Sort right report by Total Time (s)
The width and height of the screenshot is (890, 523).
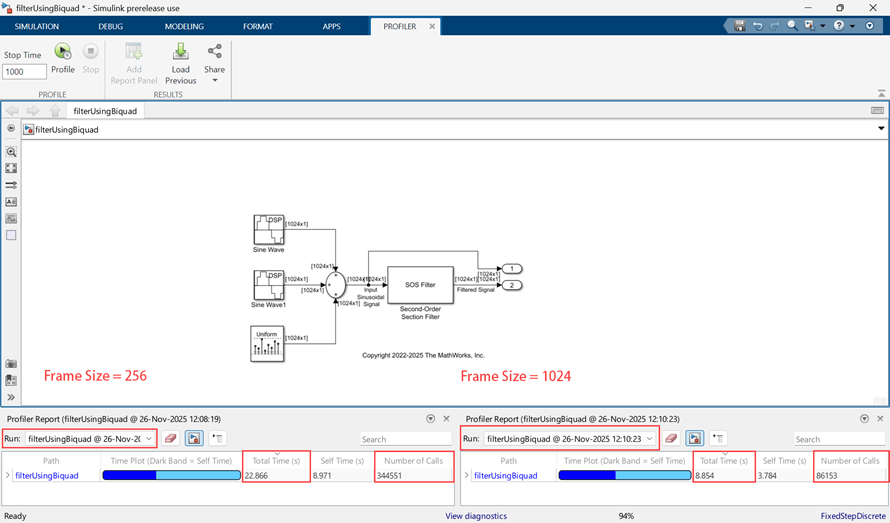(724, 461)
